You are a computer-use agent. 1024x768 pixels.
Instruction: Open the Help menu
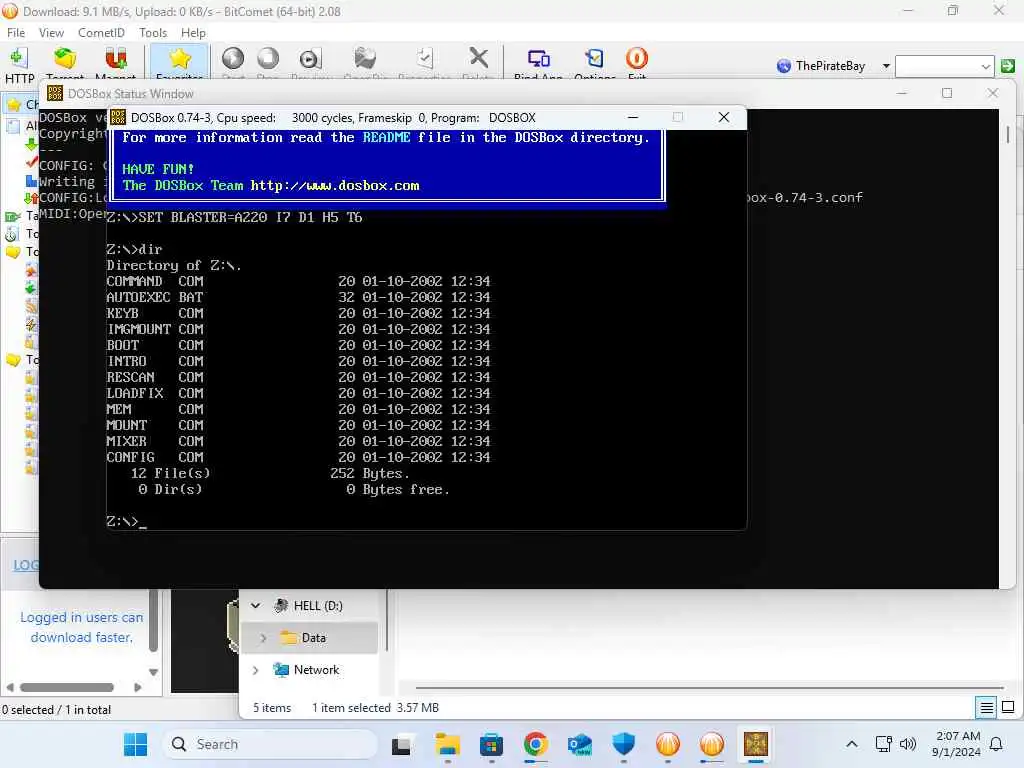(x=193, y=33)
